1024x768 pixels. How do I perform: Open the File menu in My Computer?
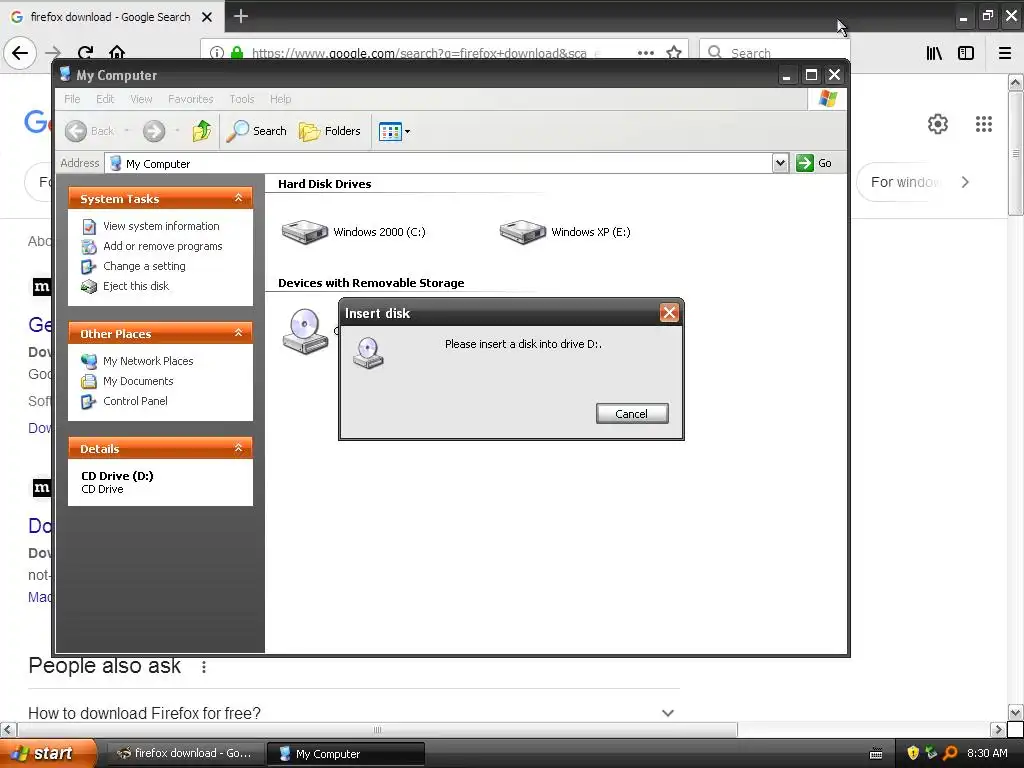tap(72, 99)
